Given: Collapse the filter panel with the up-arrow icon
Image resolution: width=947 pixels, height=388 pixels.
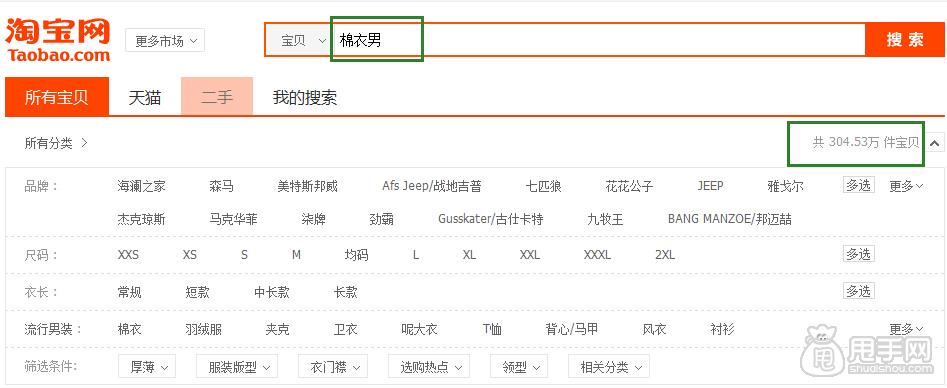Looking at the screenshot, I should (x=934, y=143).
